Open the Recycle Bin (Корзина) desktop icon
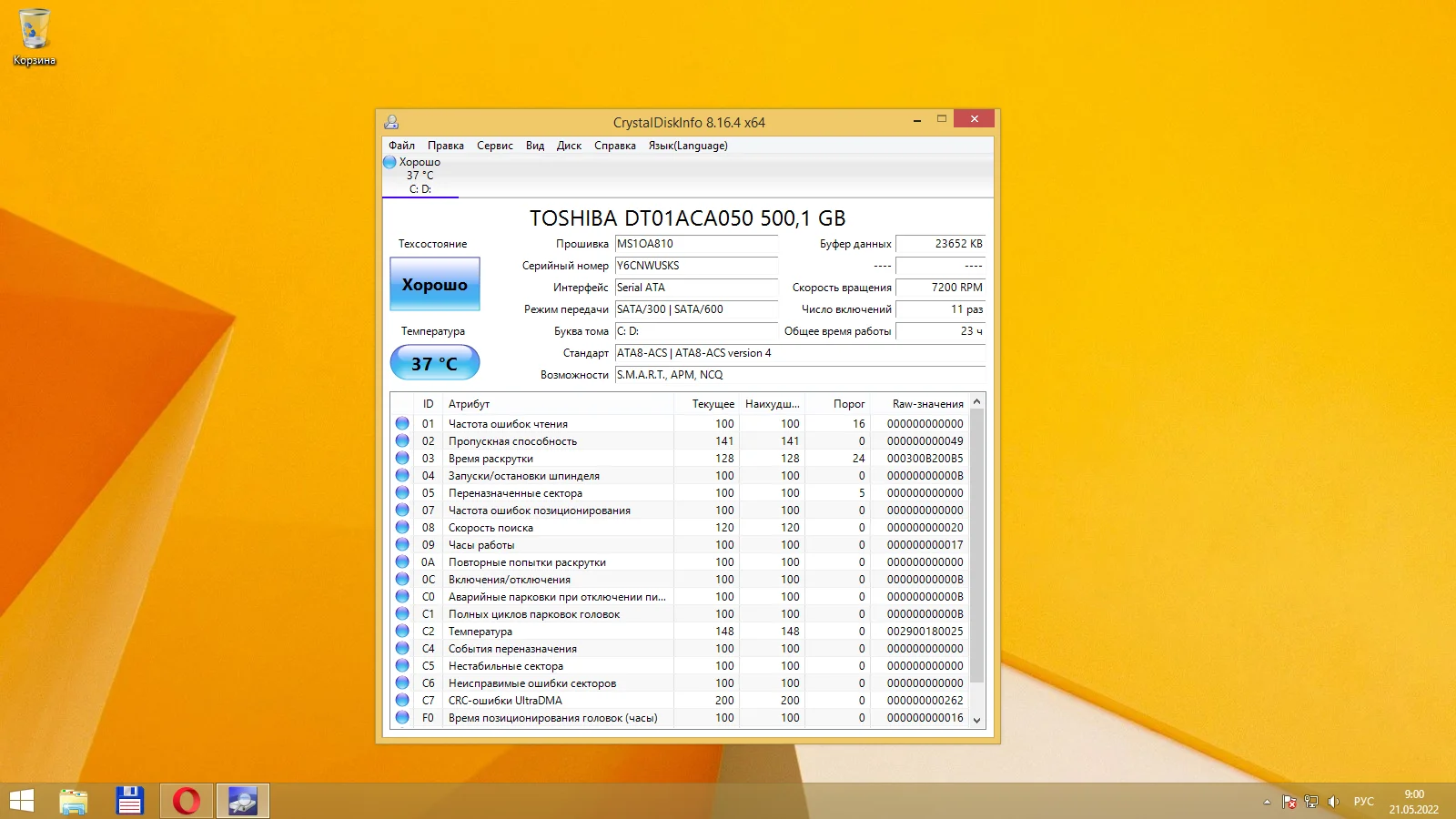This screenshot has height=819, width=1456. tap(35, 37)
